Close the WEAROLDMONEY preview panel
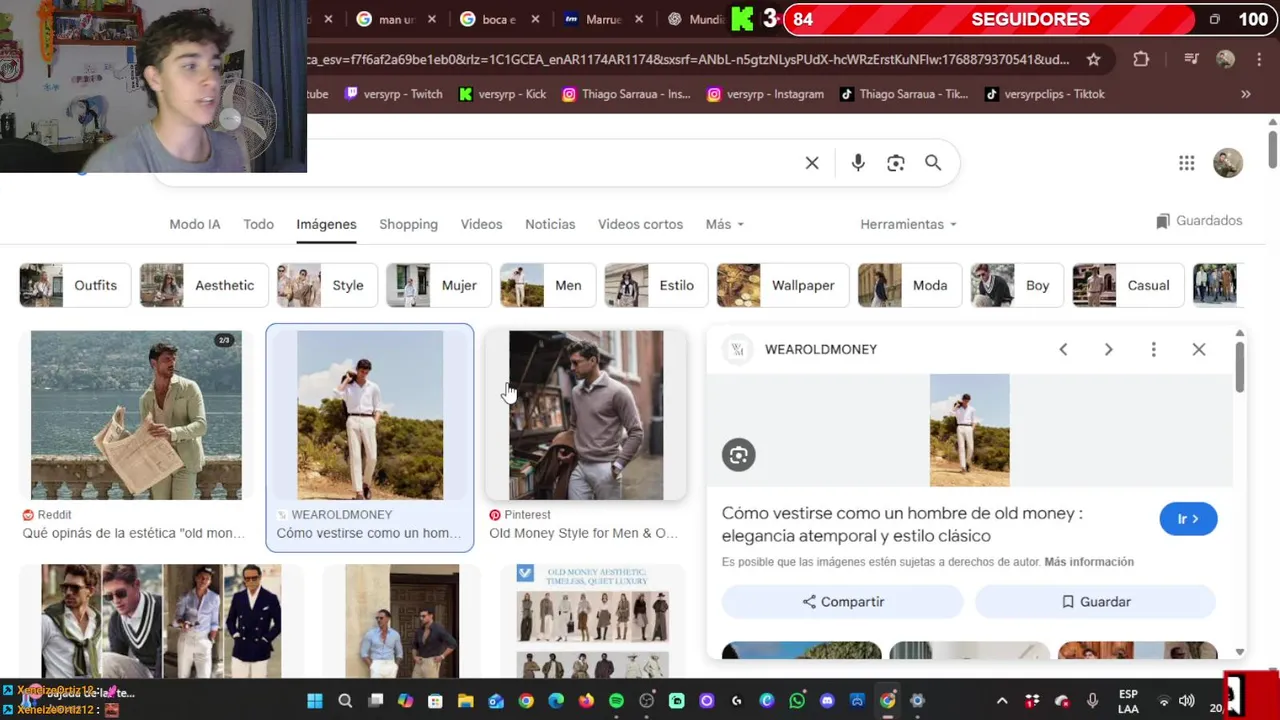The height and width of the screenshot is (720, 1280). point(1199,349)
